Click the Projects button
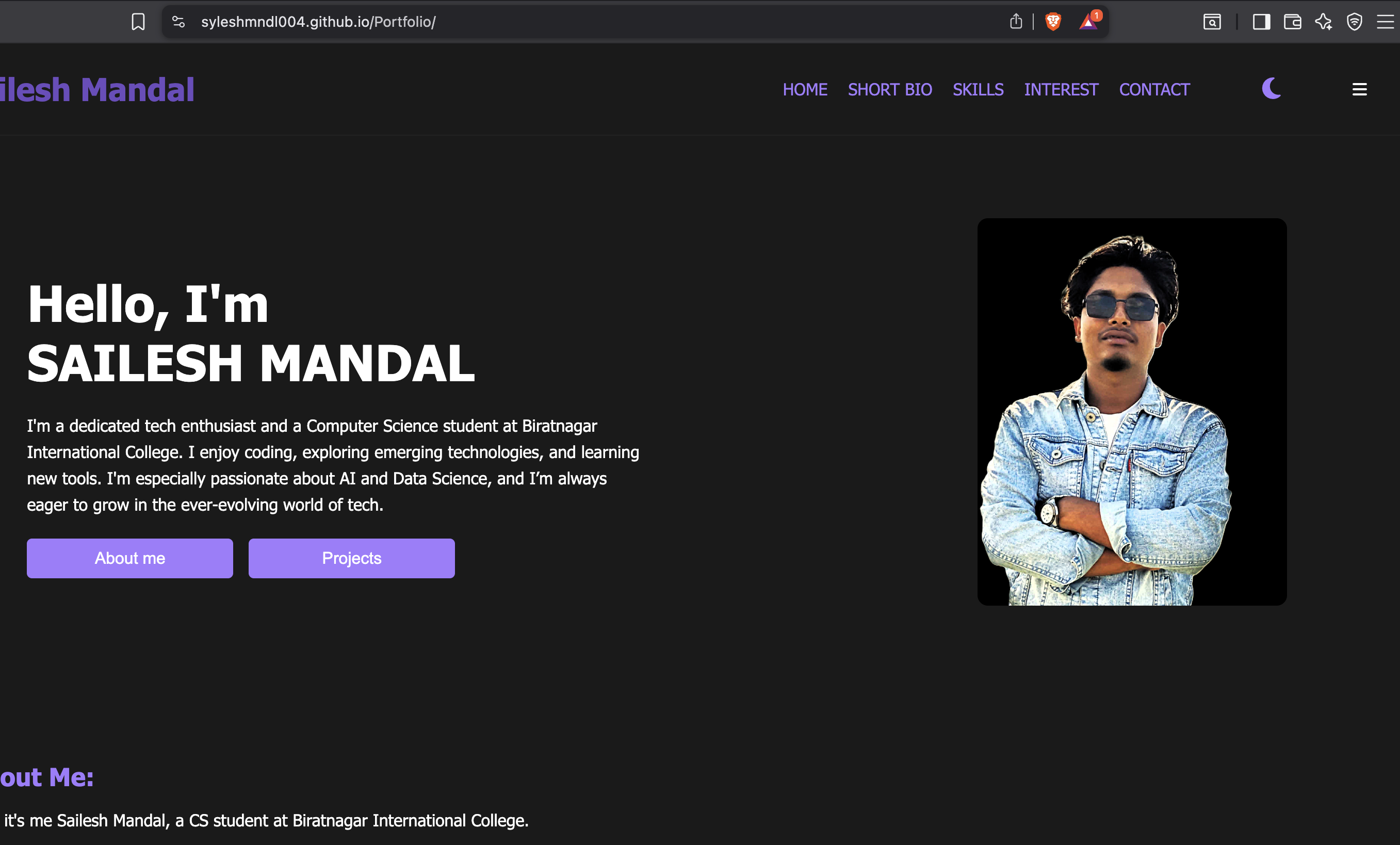1400x845 pixels. (x=351, y=558)
